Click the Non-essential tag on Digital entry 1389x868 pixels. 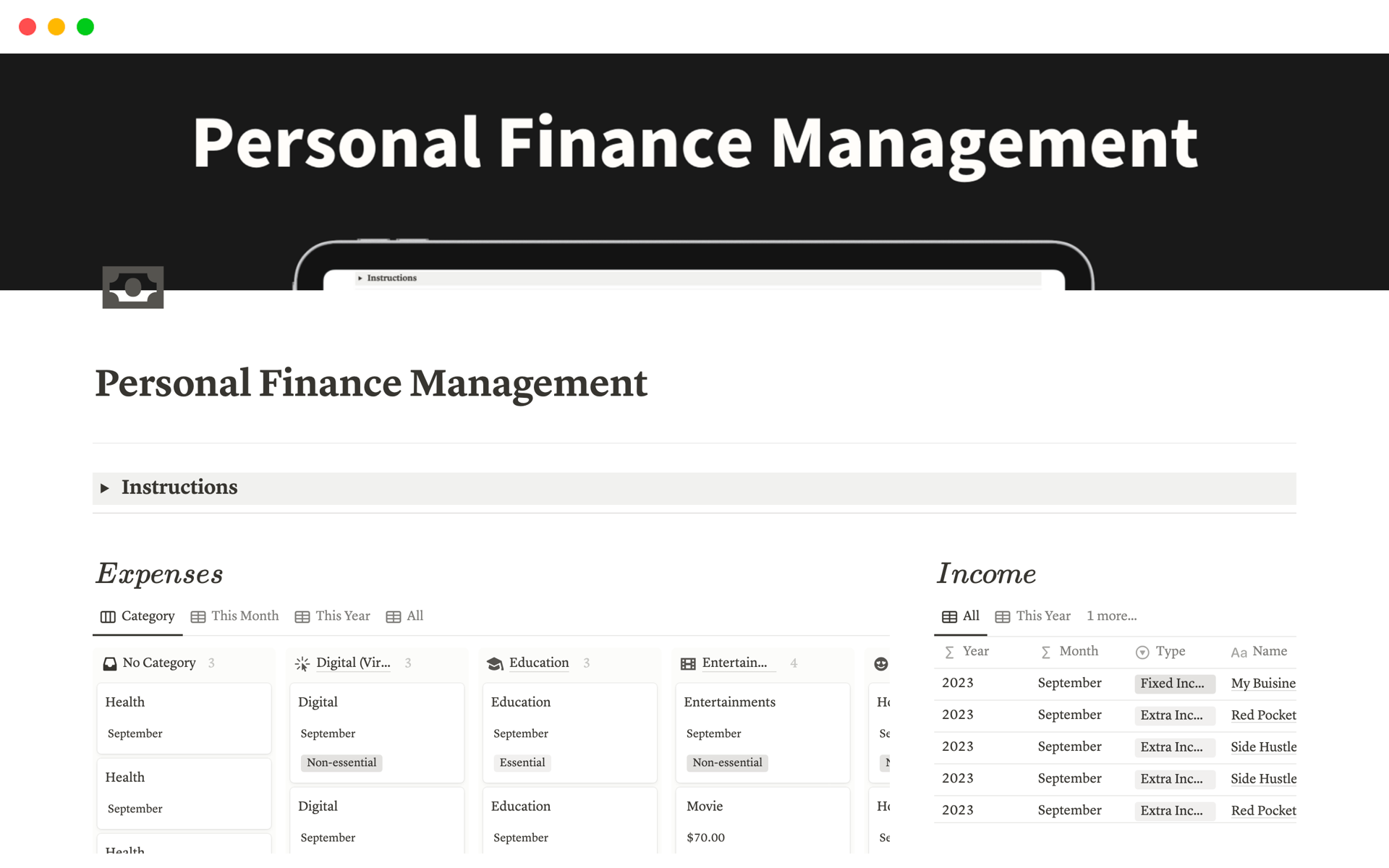[x=340, y=762]
